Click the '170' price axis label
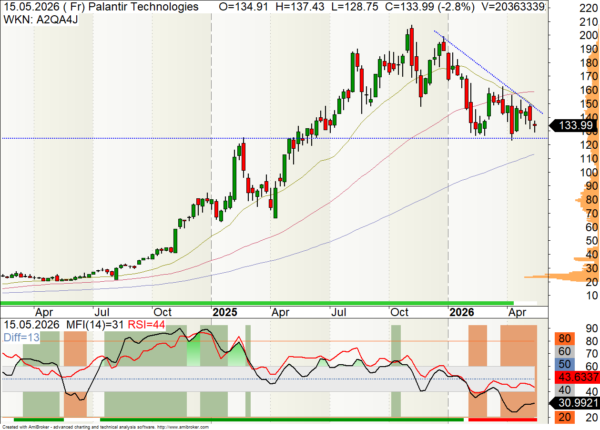The height and width of the screenshot is (430, 600). [x=589, y=77]
